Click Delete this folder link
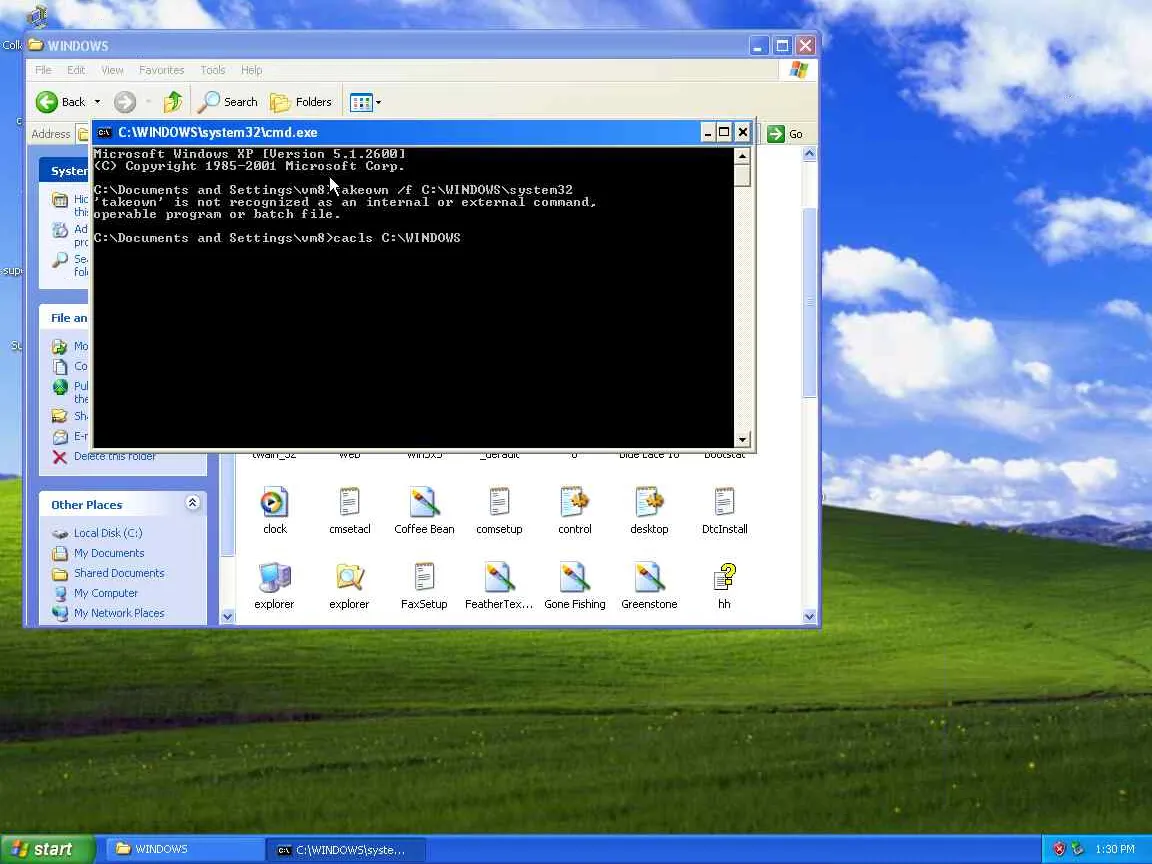The height and width of the screenshot is (864, 1152). click(x=114, y=456)
